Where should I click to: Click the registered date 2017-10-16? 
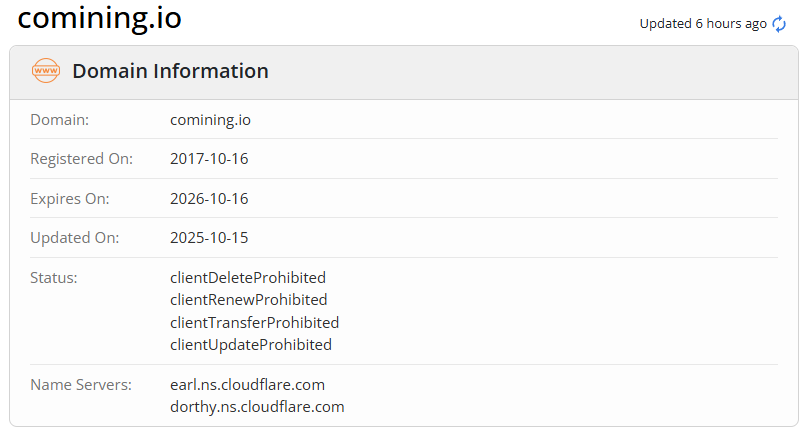pyautogui.click(x=209, y=159)
